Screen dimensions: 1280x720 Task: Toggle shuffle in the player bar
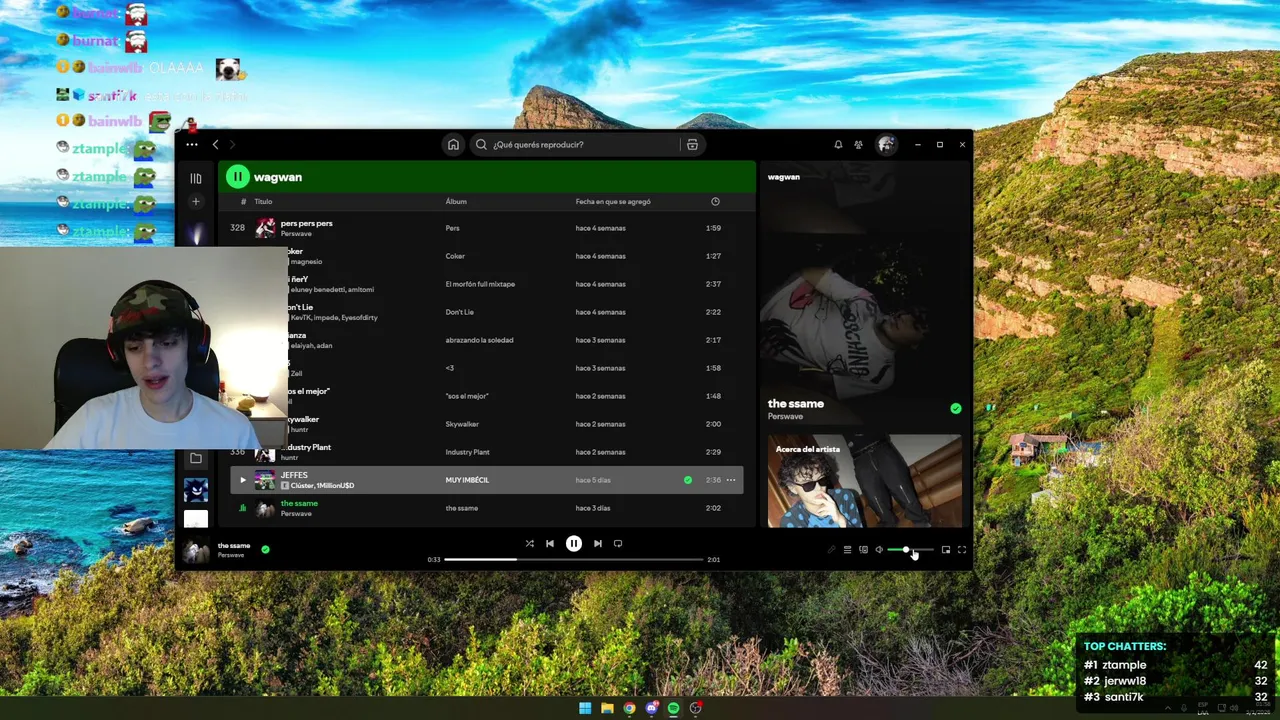click(529, 544)
